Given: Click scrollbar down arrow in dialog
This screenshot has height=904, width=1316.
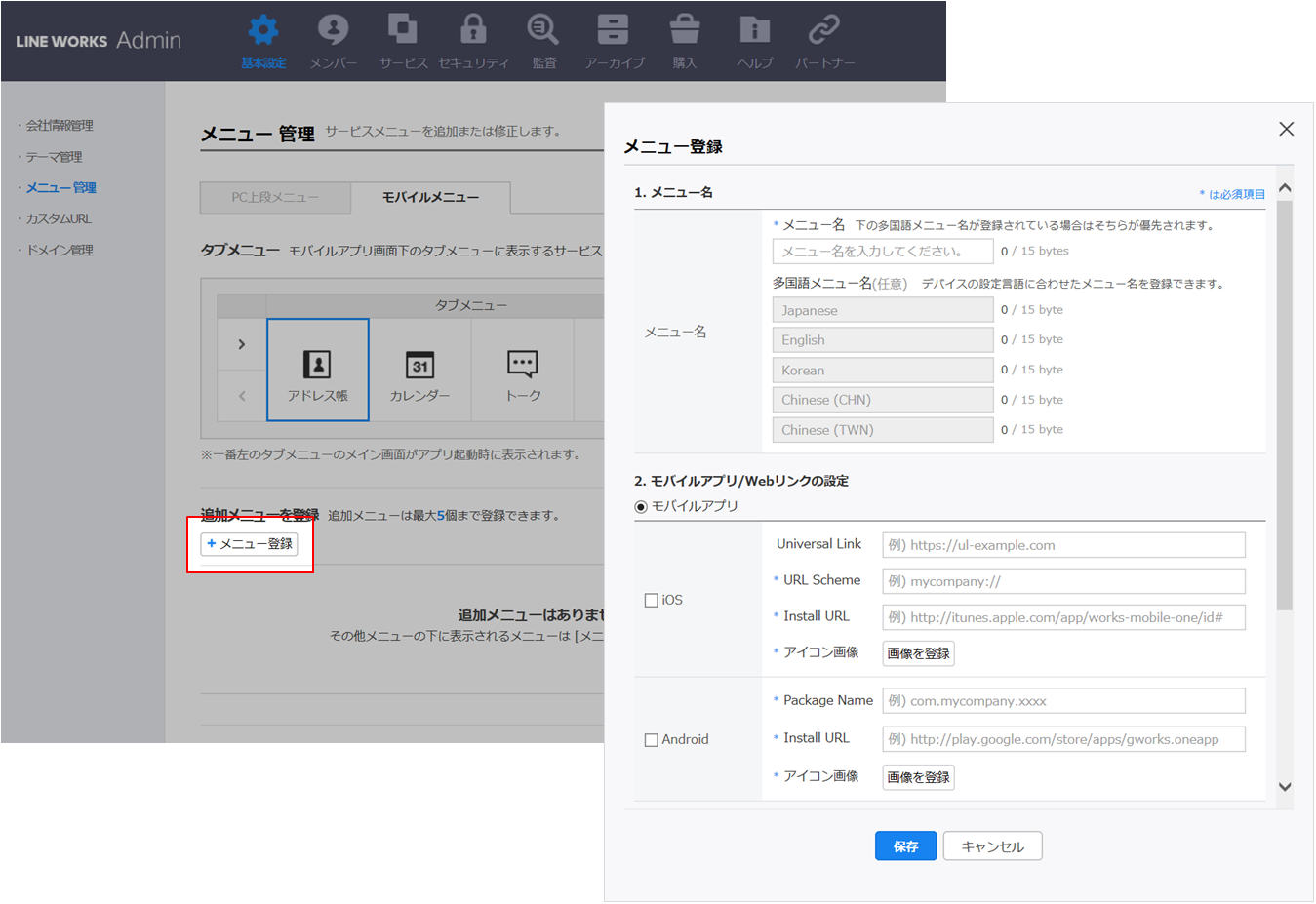Looking at the screenshot, I should (1285, 787).
